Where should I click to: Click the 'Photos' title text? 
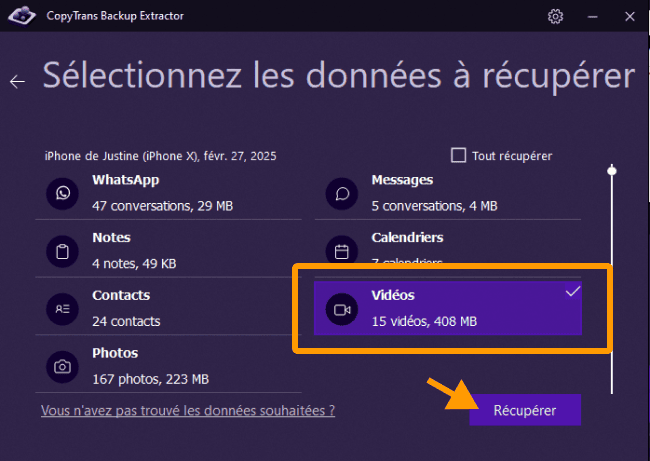115,353
